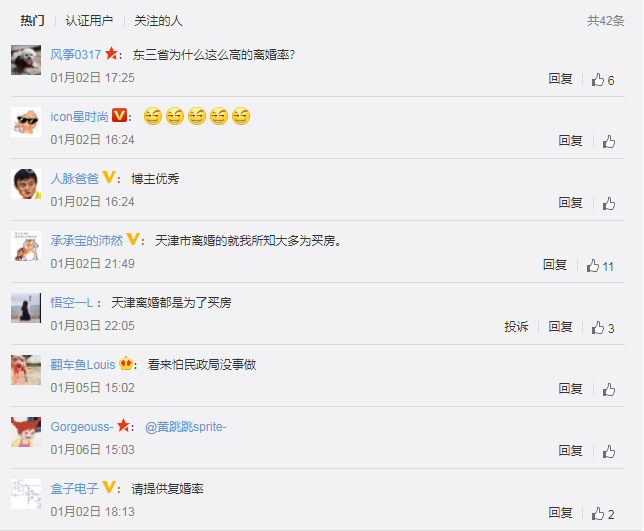
Task: Like icon星时尚's emoji comment
Action: point(609,142)
